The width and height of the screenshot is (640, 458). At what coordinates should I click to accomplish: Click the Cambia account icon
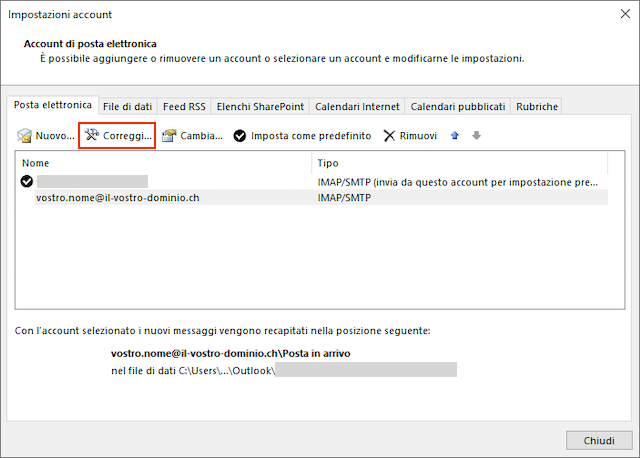click(x=169, y=136)
